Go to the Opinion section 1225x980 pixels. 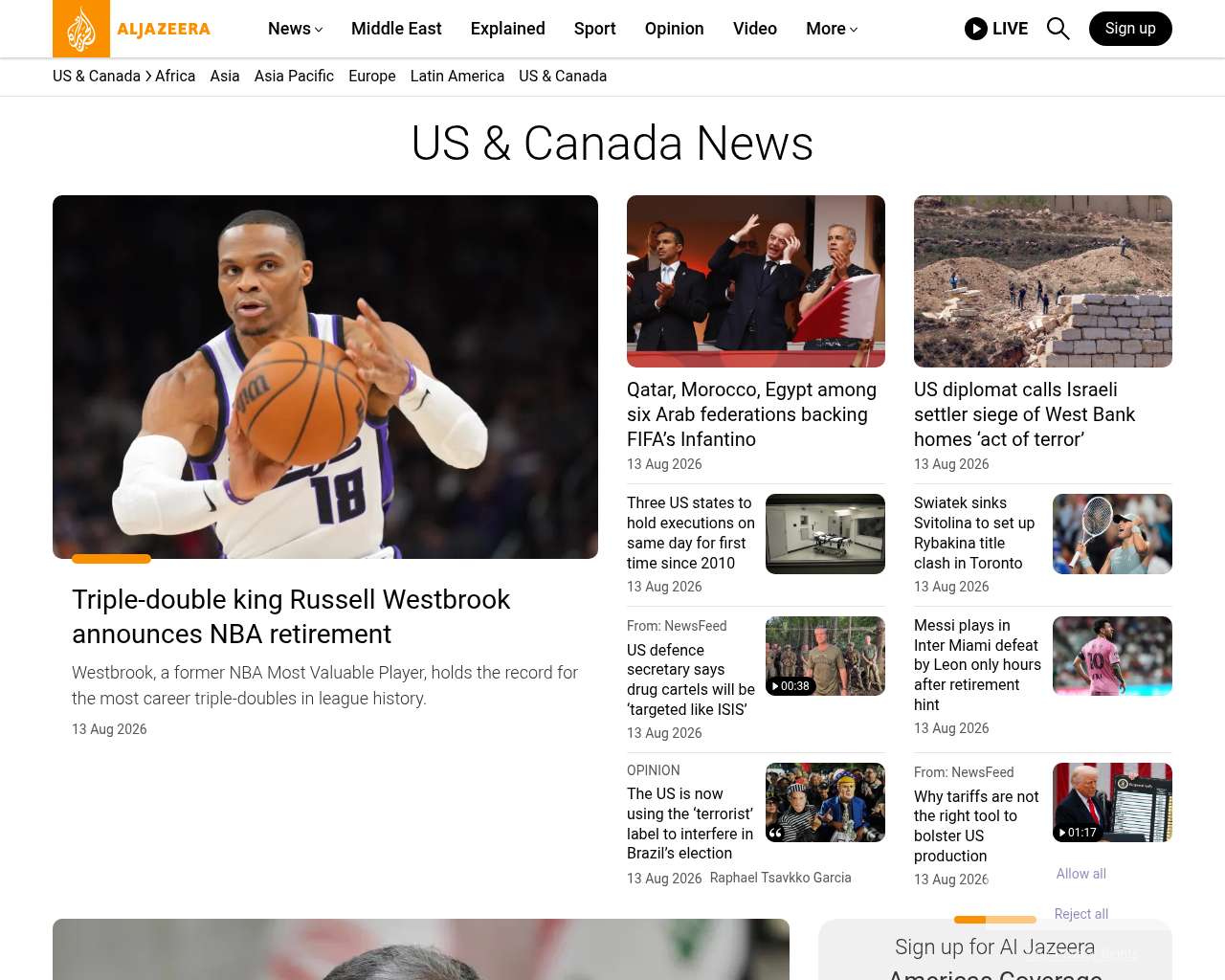[675, 29]
